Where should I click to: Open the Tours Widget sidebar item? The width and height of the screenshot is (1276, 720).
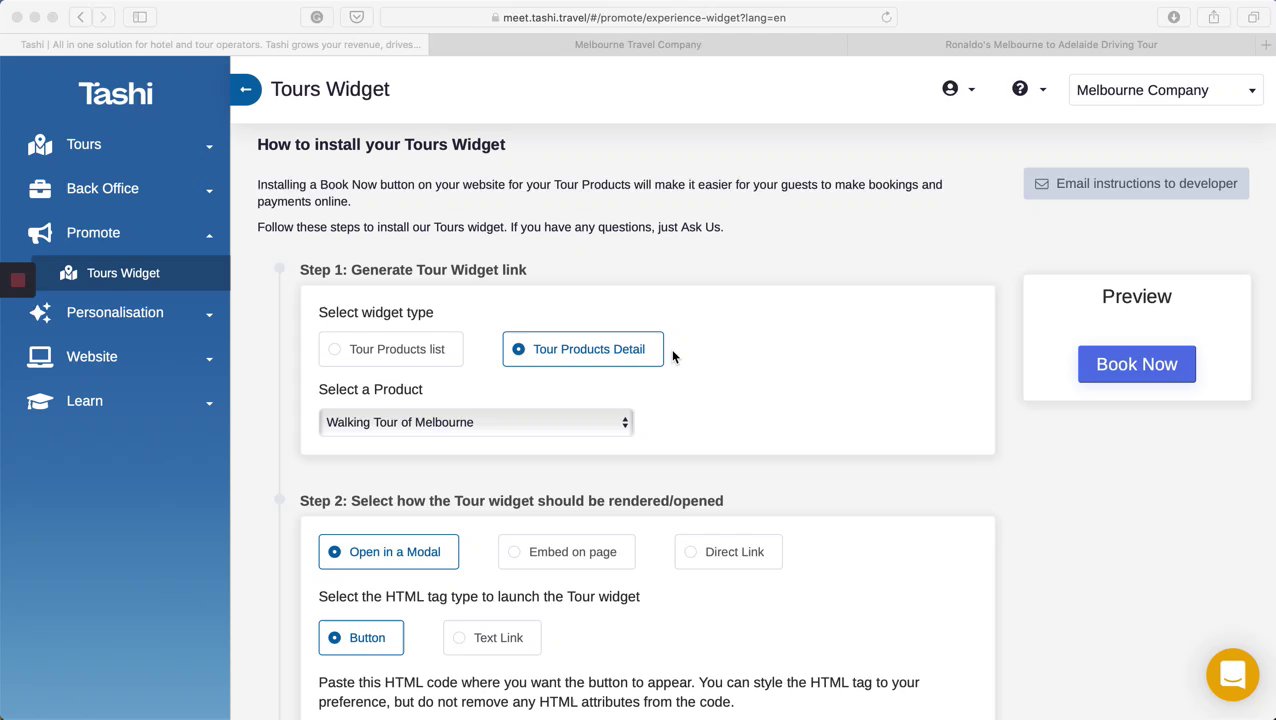click(122, 273)
